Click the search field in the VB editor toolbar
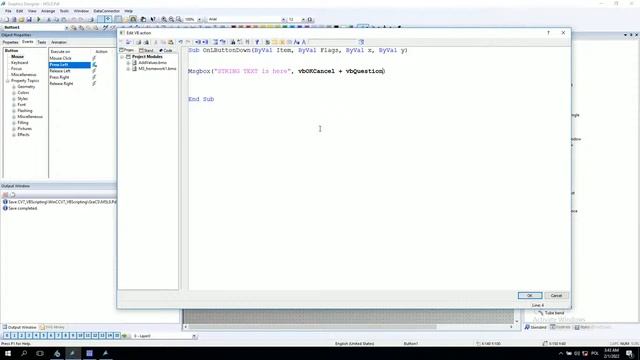The height and width of the screenshot is (360, 640). pos(333,42)
